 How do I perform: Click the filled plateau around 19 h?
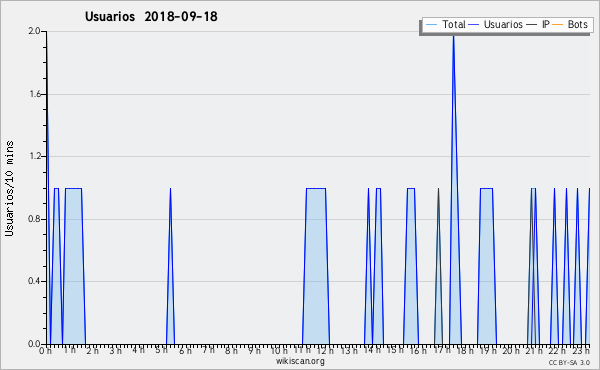pyautogui.click(x=487, y=266)
